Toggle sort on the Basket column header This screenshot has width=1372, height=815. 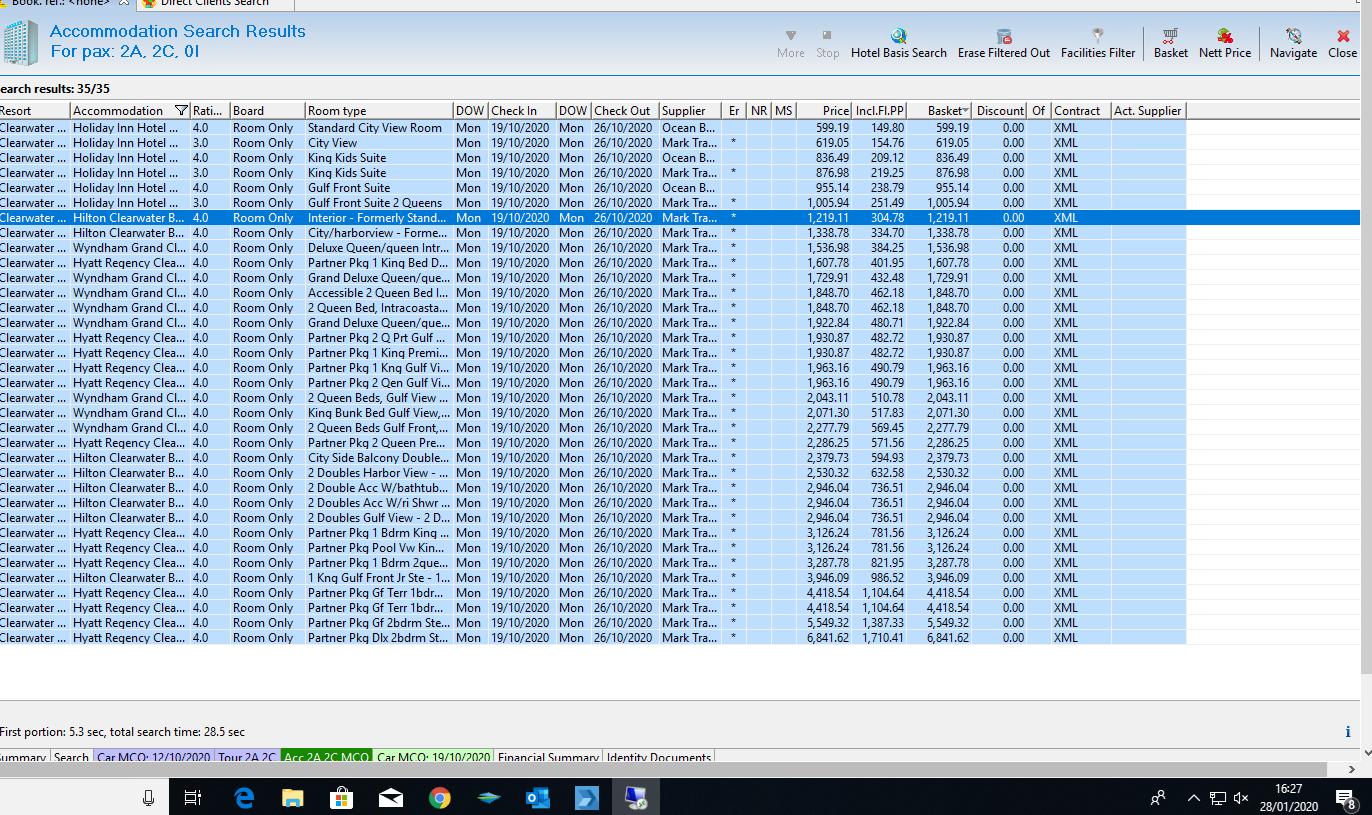click(940, 111)
